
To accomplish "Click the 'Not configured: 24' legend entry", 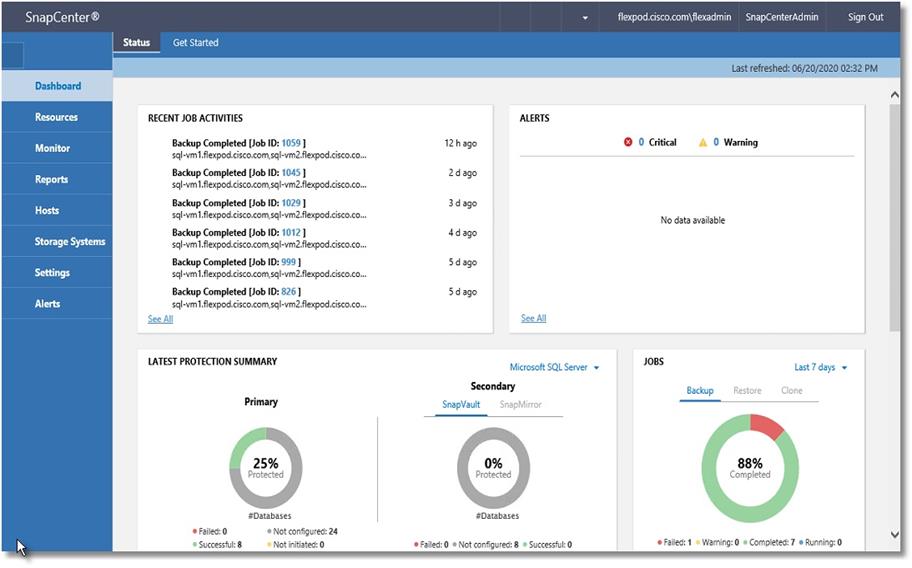I will [302, 531].
